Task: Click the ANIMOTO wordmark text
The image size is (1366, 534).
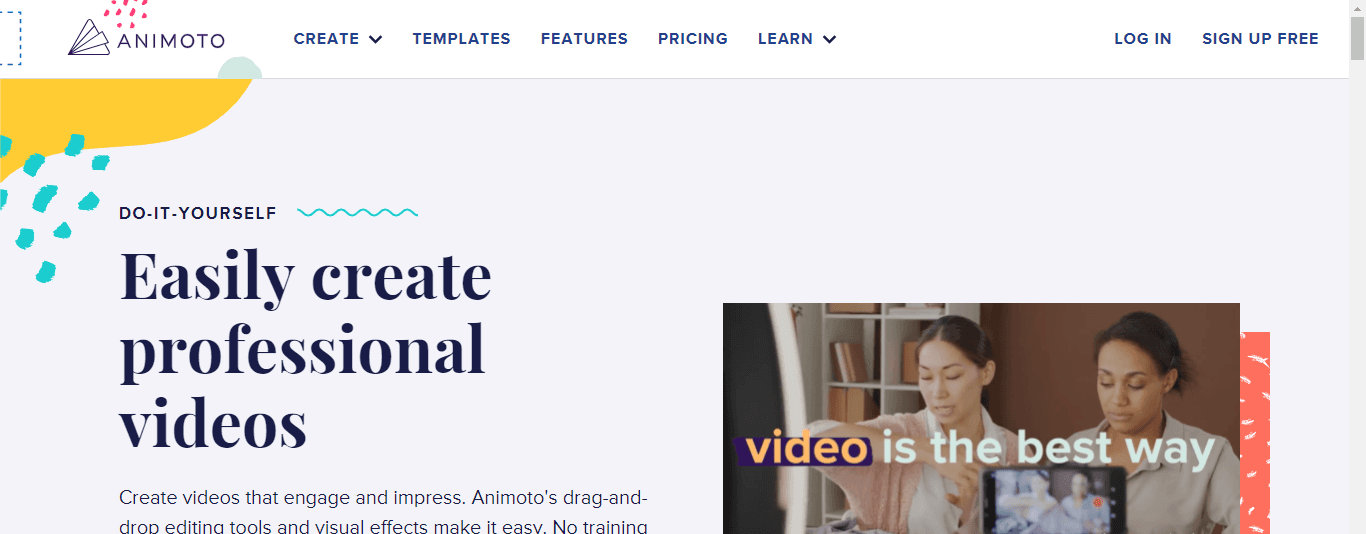Action: (170, 41)
